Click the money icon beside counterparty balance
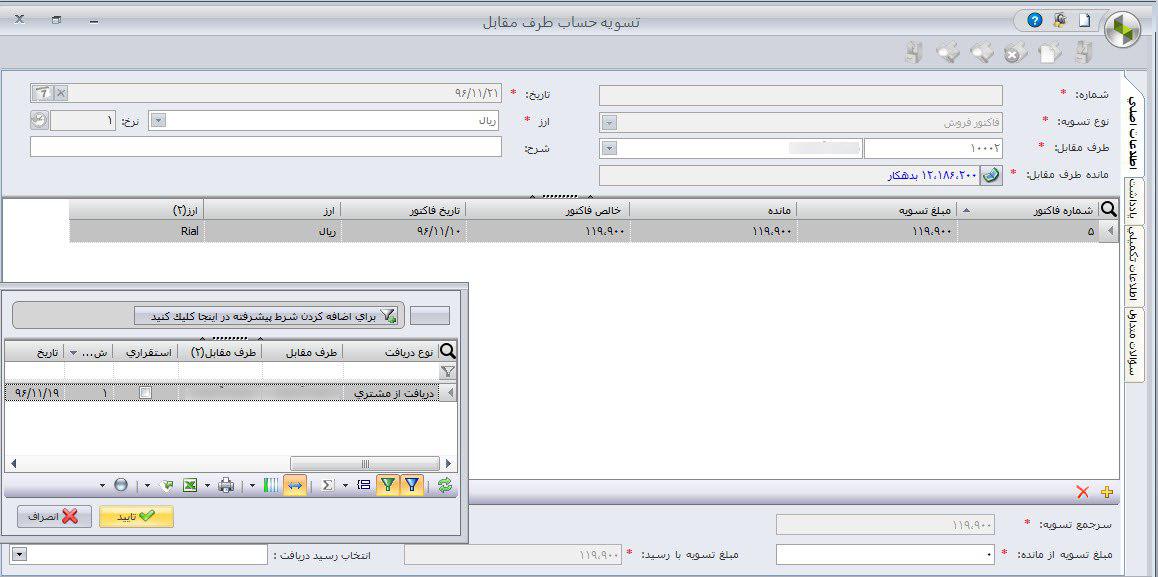 (x=992, y=175)
